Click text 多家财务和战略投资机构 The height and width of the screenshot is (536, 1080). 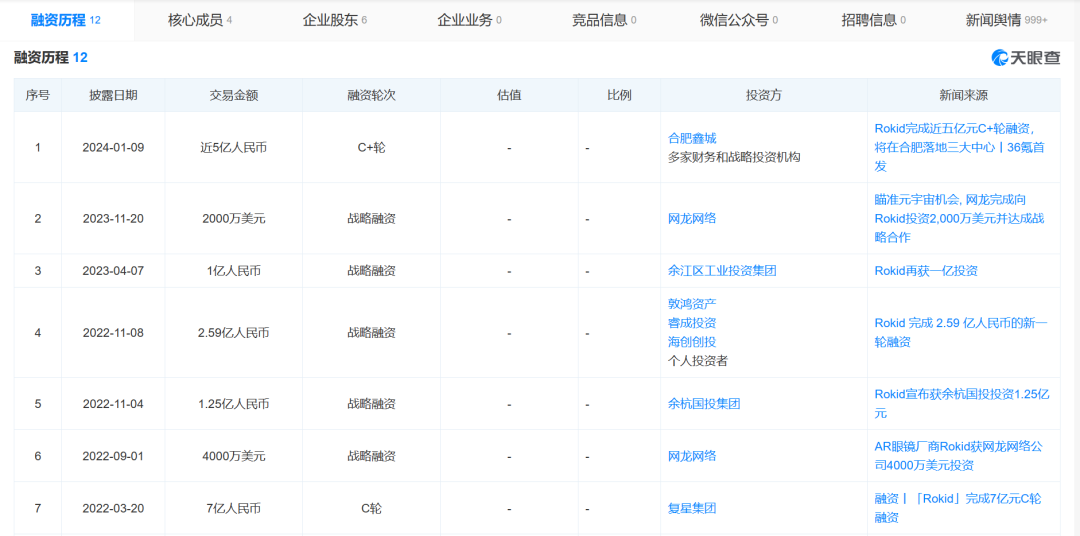tap(734, 157)
